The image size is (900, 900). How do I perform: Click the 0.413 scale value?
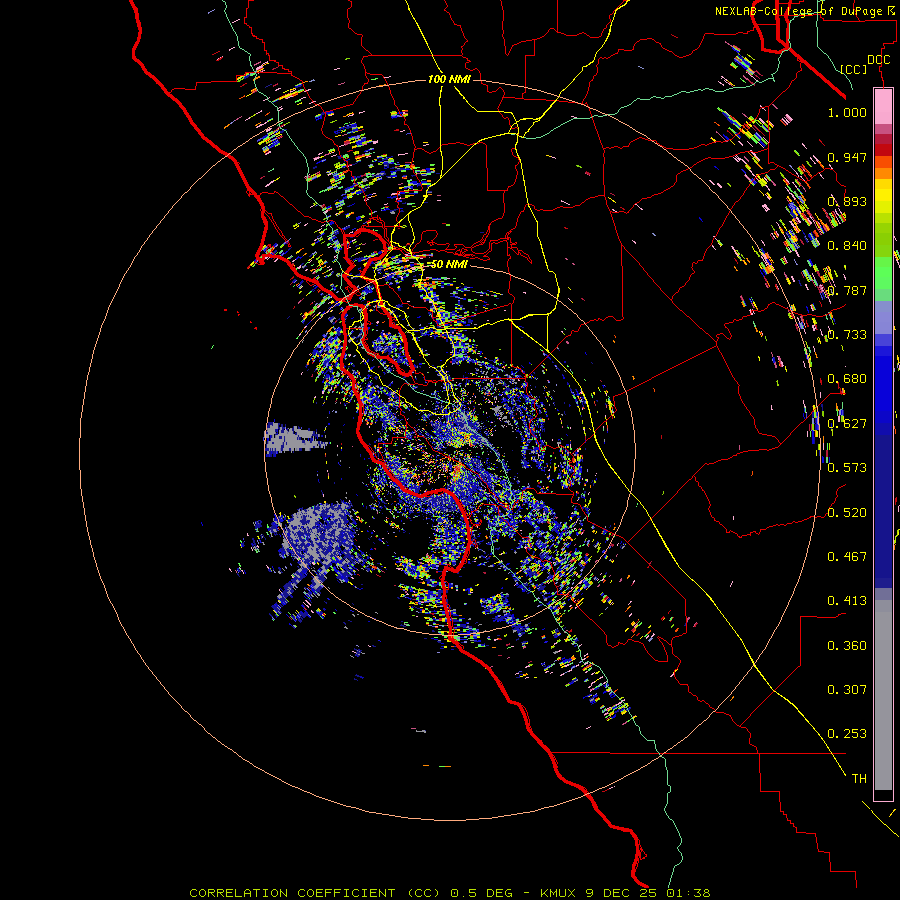point(847,601)
